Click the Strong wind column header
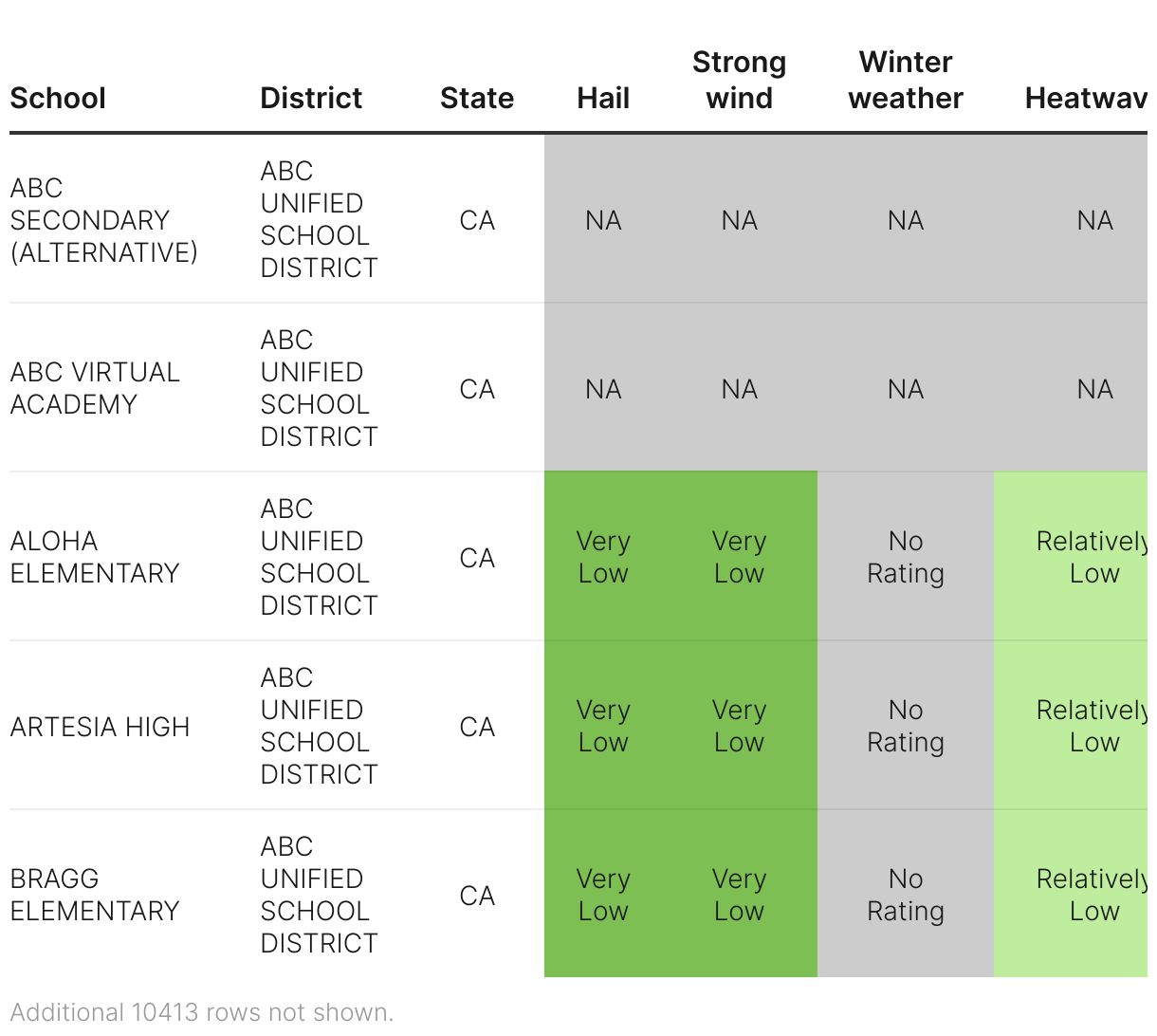 pyautogui.click(x=739, y=80)
